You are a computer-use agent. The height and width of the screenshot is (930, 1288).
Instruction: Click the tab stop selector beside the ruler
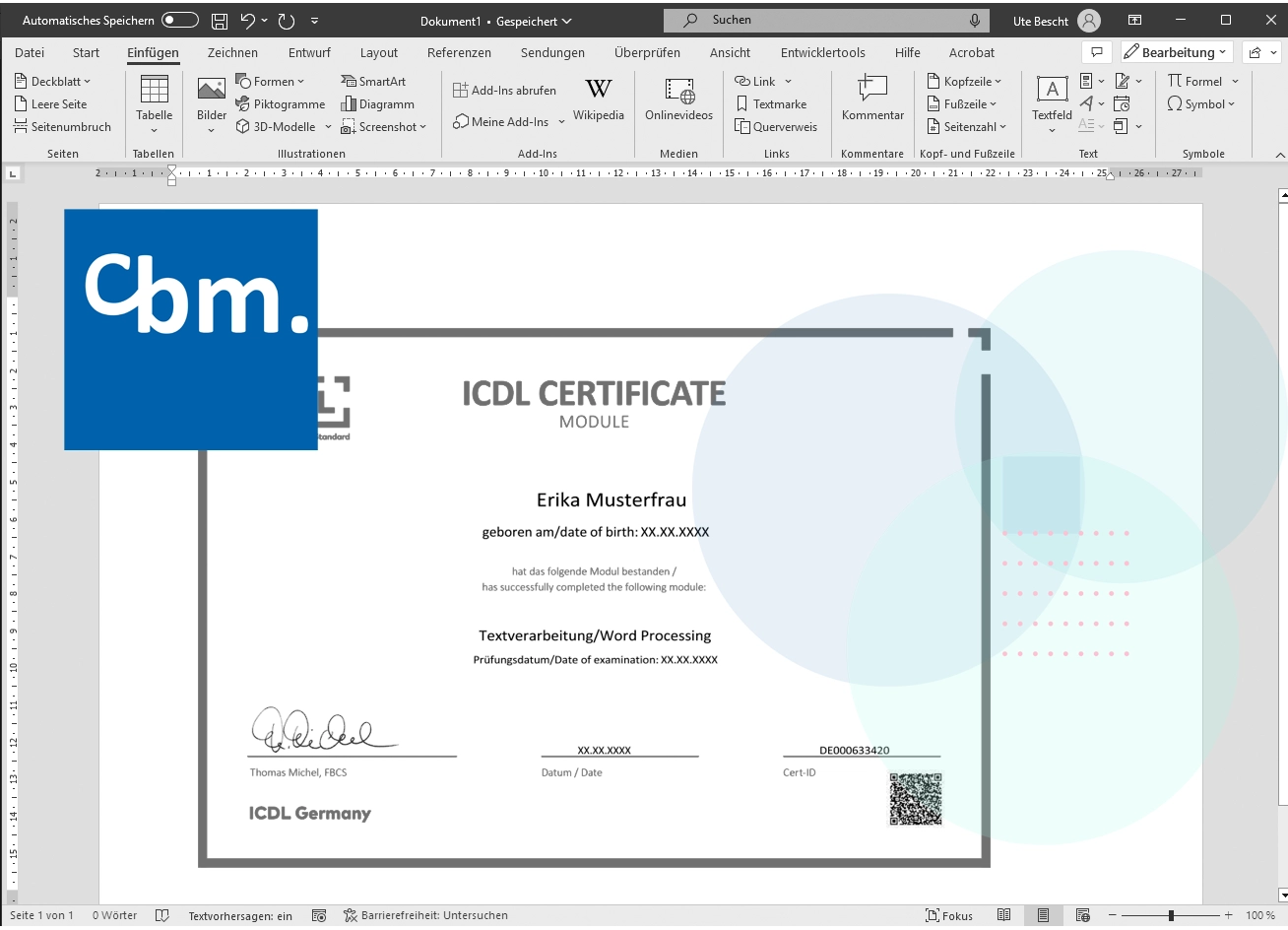click(x=13, y=173)
